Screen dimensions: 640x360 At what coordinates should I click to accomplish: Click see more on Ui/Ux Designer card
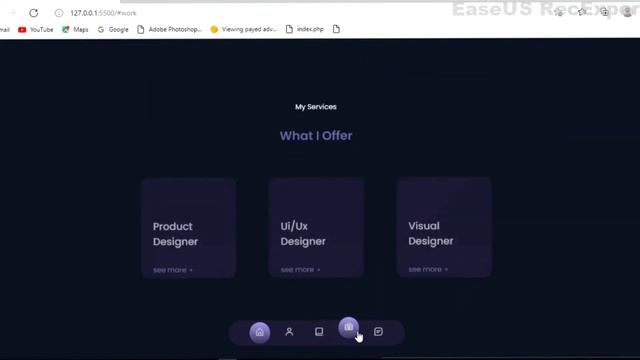pos(300,270)
